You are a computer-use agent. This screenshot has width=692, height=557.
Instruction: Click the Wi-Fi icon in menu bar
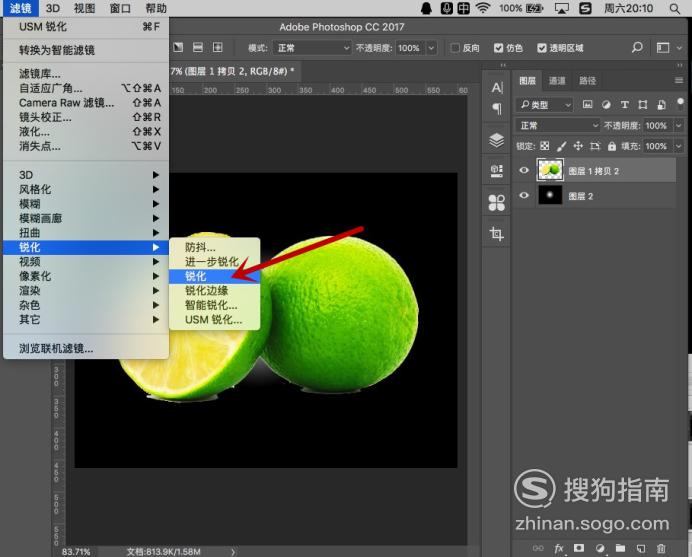[483, 8]
